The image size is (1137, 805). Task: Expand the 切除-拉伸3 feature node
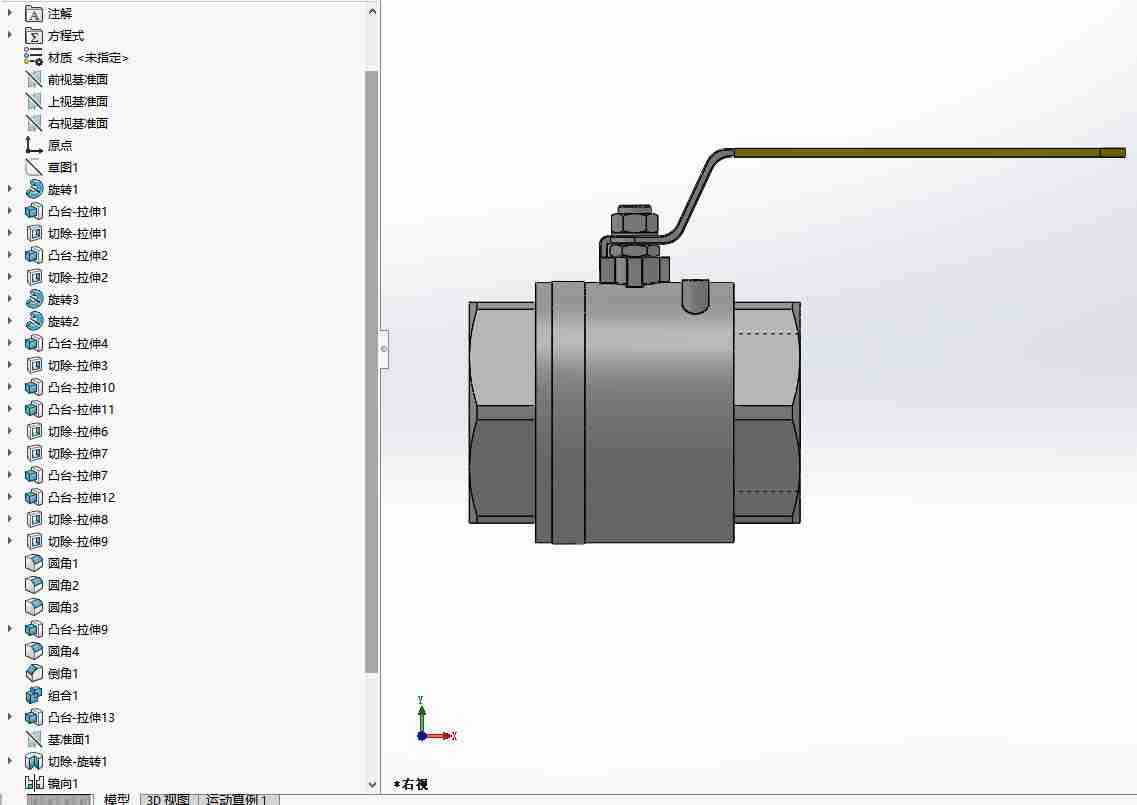coord(9,364)
